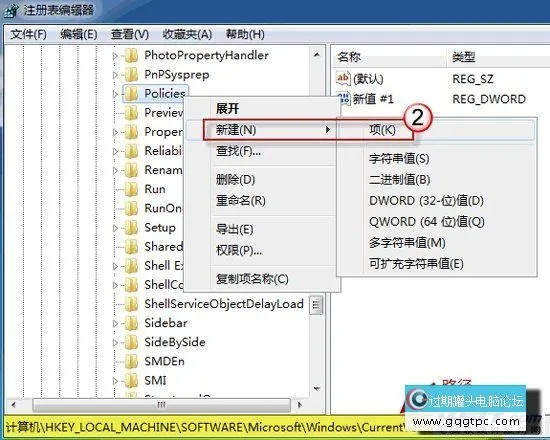550x440 pixels.
Task: Click the PnPSysprep folder icon
Action: (x=132, y=75)
